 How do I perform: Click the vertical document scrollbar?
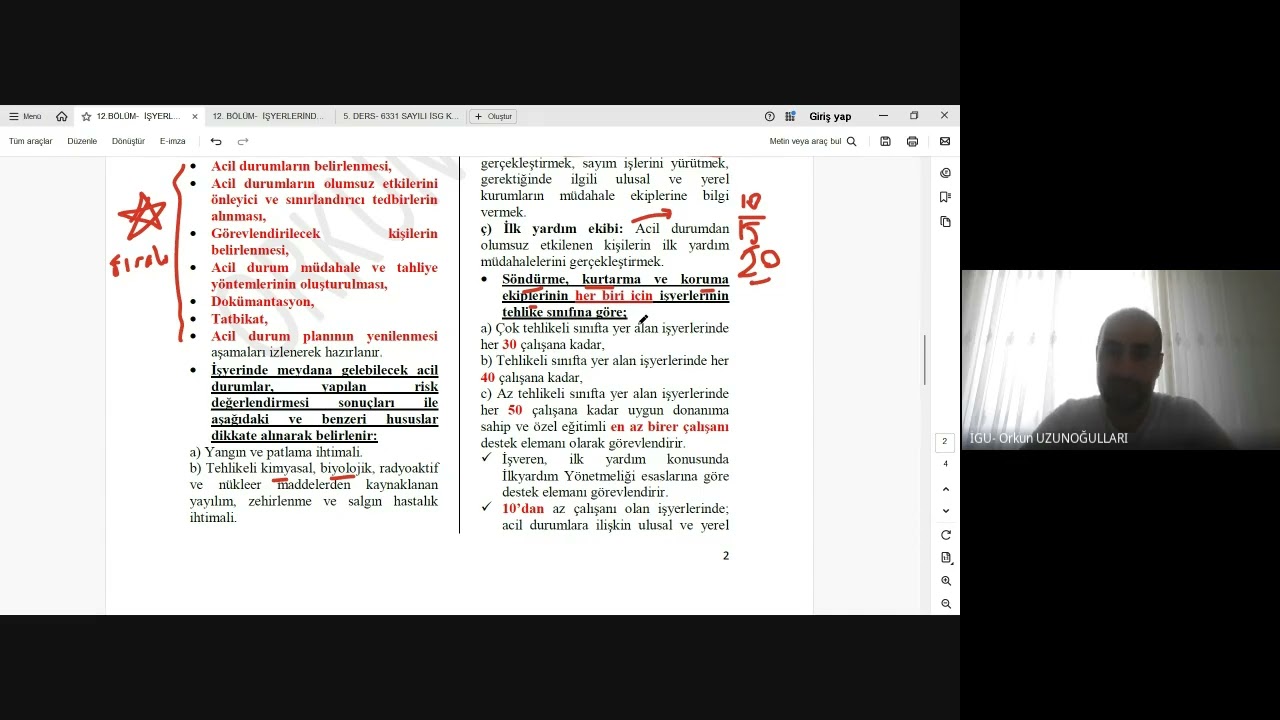[x=924, y=360]
